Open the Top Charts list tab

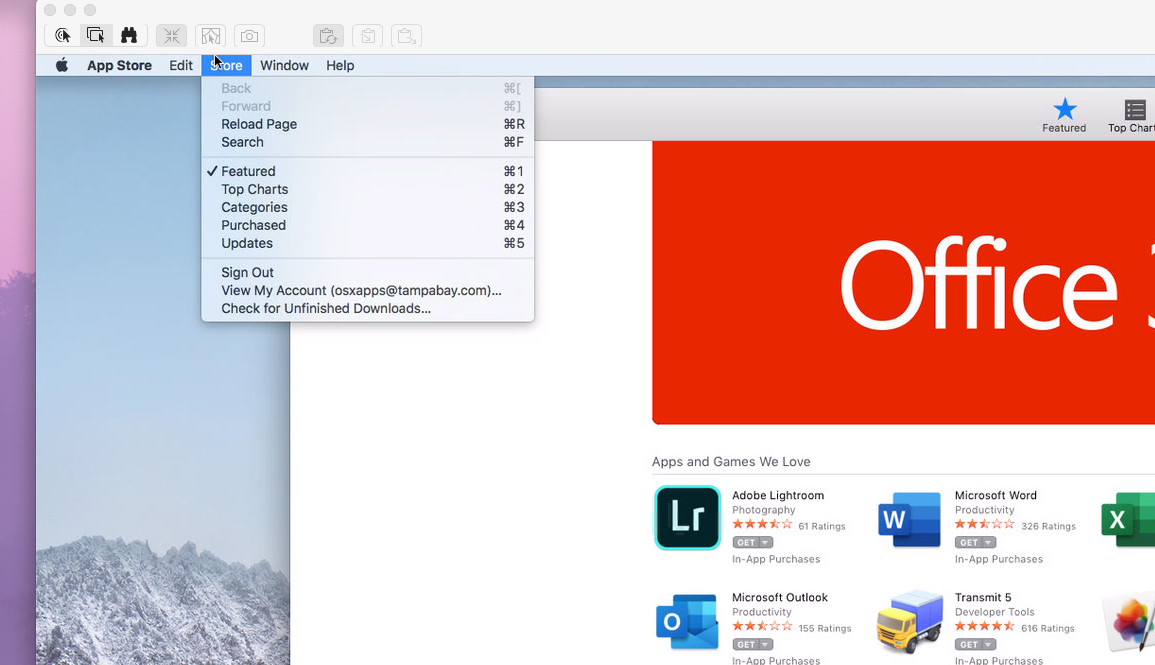[1133, 116]
